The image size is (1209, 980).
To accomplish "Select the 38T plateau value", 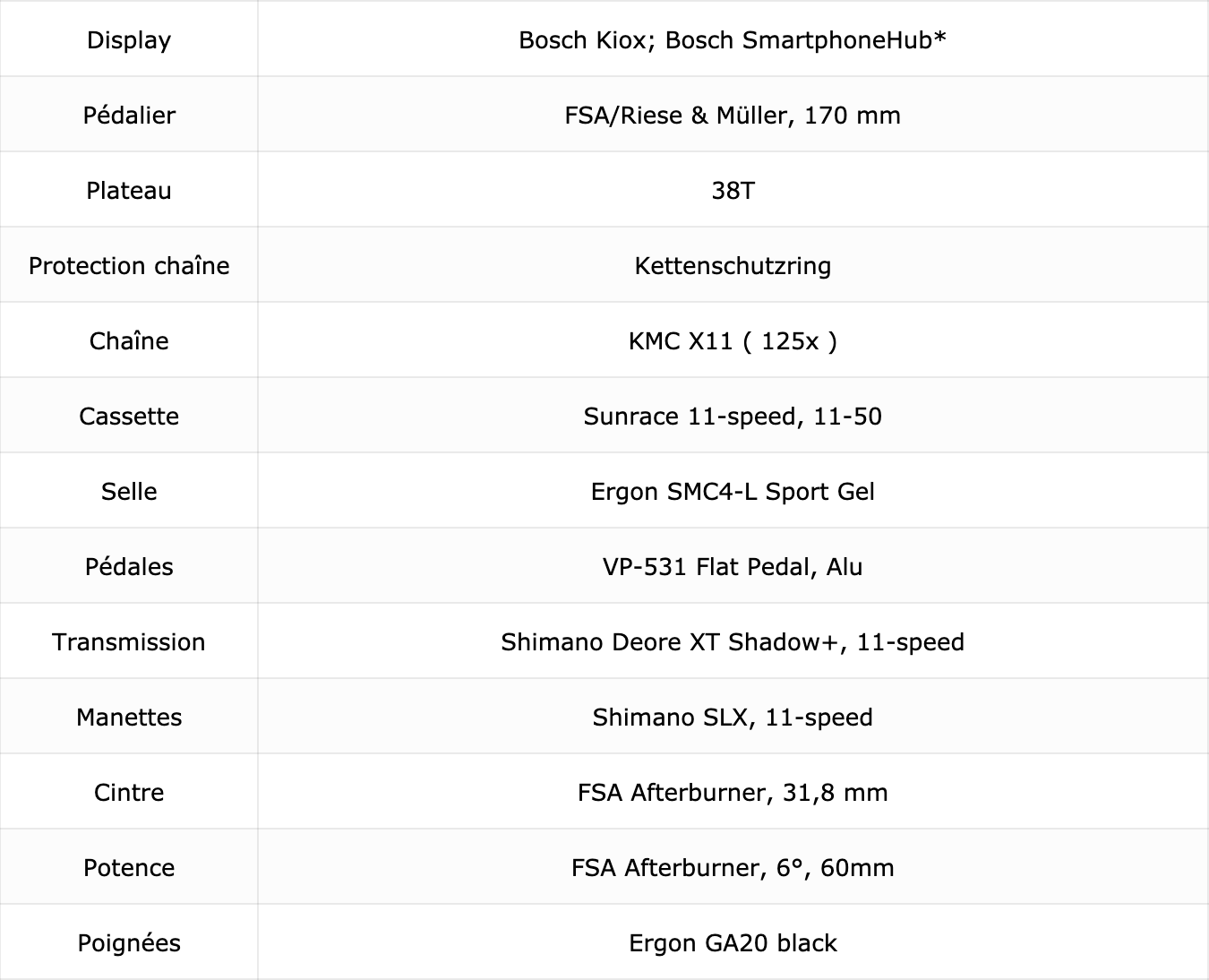I will [733, 191].
